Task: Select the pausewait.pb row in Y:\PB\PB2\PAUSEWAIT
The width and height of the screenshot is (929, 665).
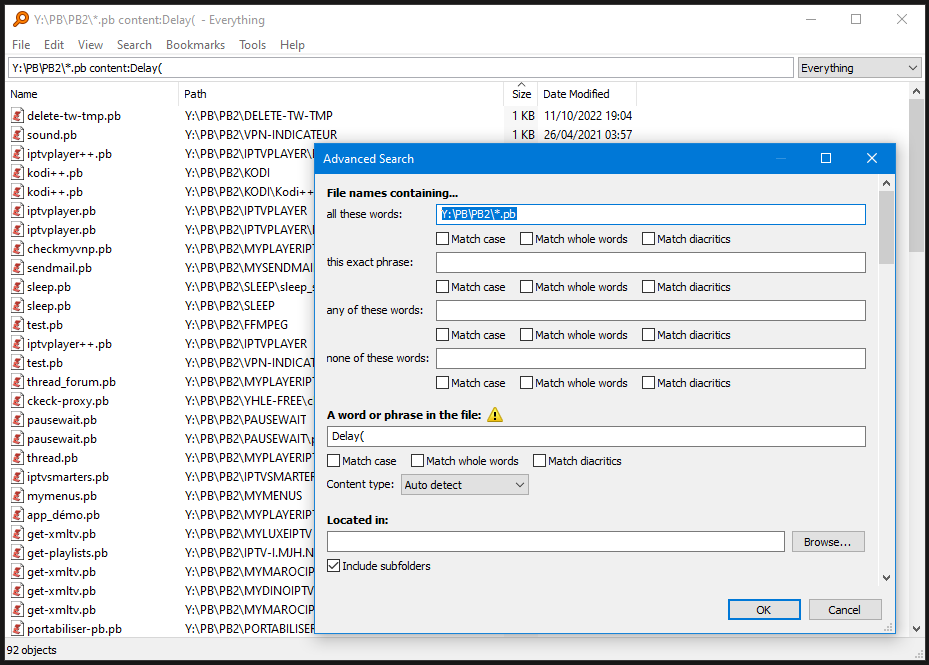Action: (160, 420)
